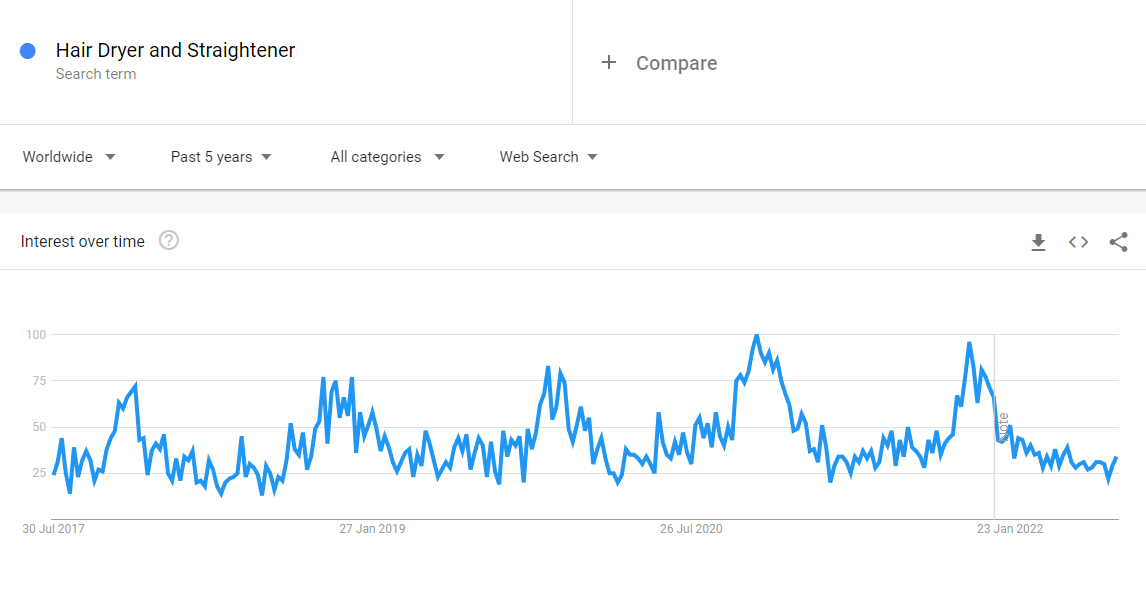Expand the Worldwide region dropdown
The width and height of the screenshot is (1146, 597).
coord(69,157)
